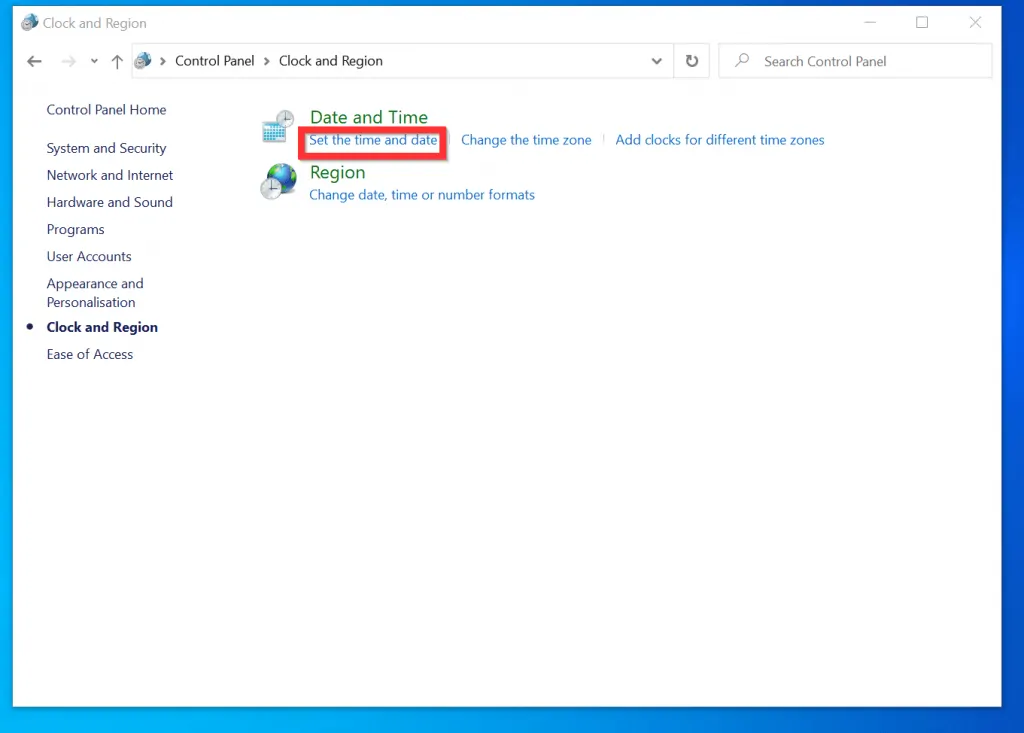Click the back arrow navigation icon
This screenshot has width=1024, height=733.
click(x=34, y=61)
